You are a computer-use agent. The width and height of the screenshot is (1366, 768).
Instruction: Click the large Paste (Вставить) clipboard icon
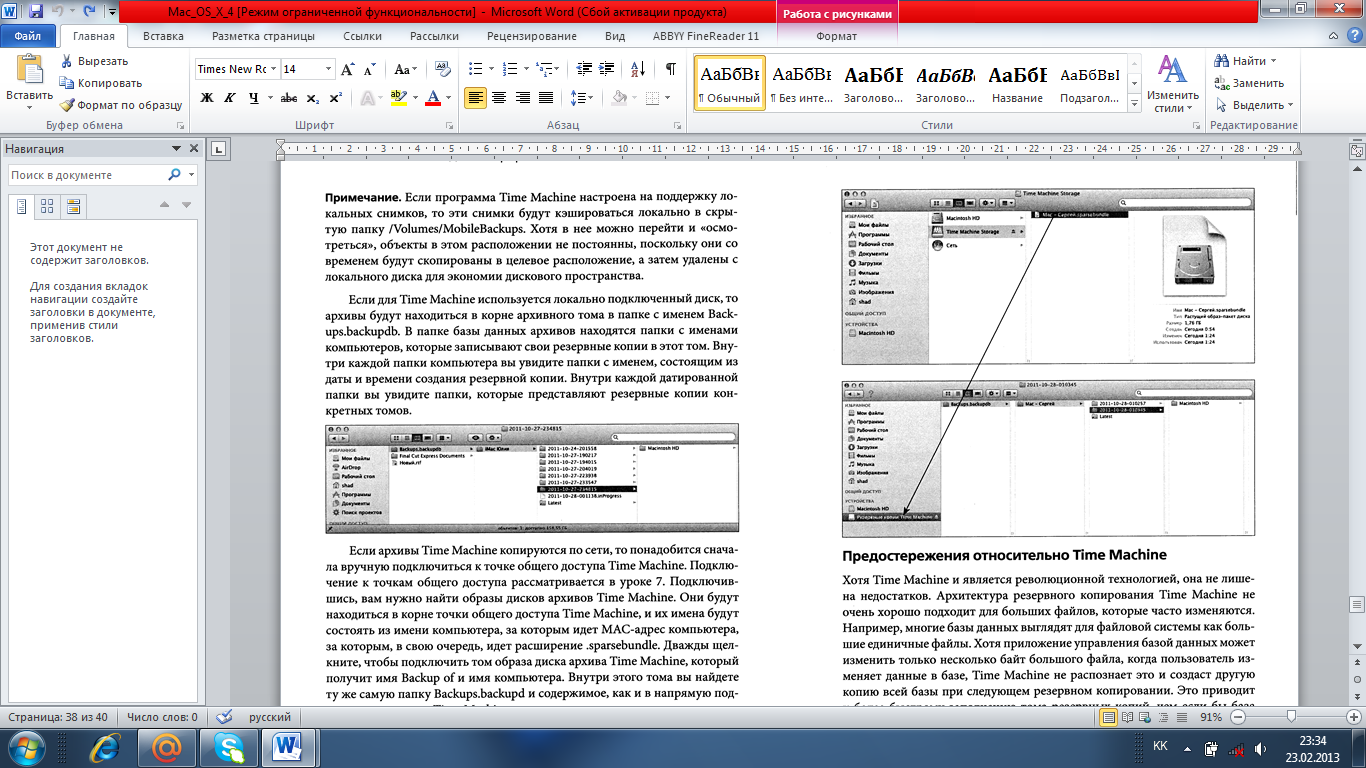tap(30, 69)
